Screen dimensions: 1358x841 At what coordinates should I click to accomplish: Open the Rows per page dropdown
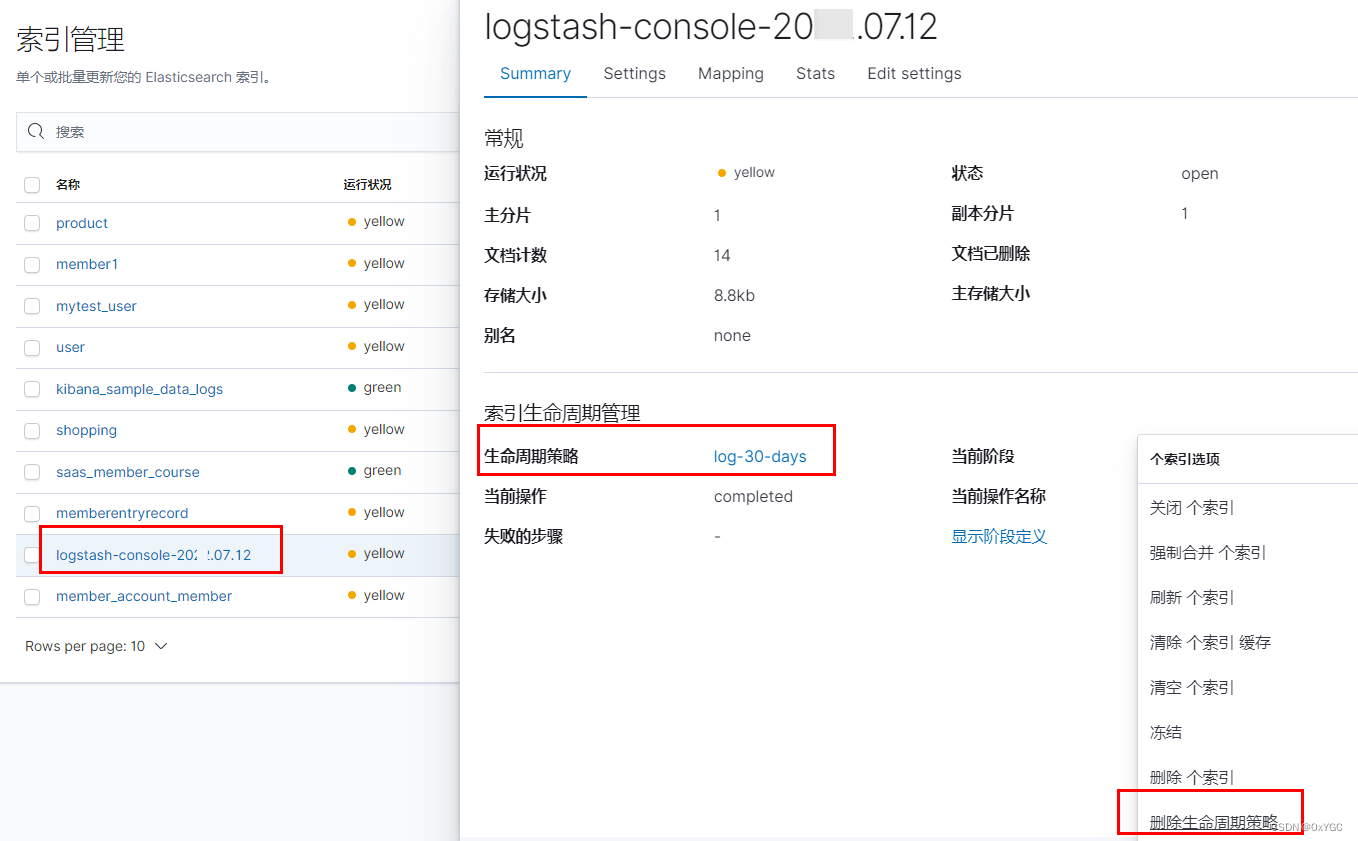[x=96, y=646]
